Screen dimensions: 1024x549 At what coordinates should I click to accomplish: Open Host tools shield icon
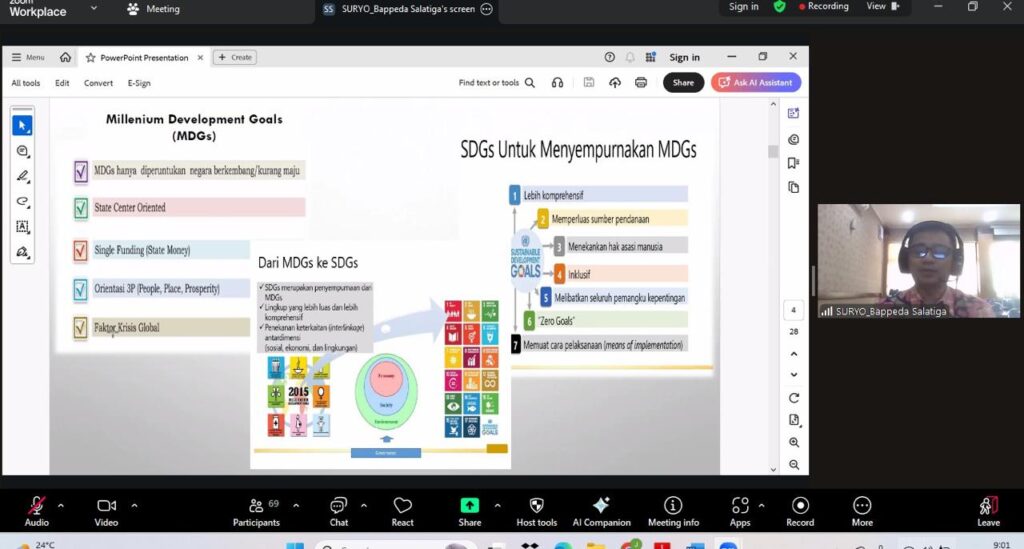pos(536,511)
